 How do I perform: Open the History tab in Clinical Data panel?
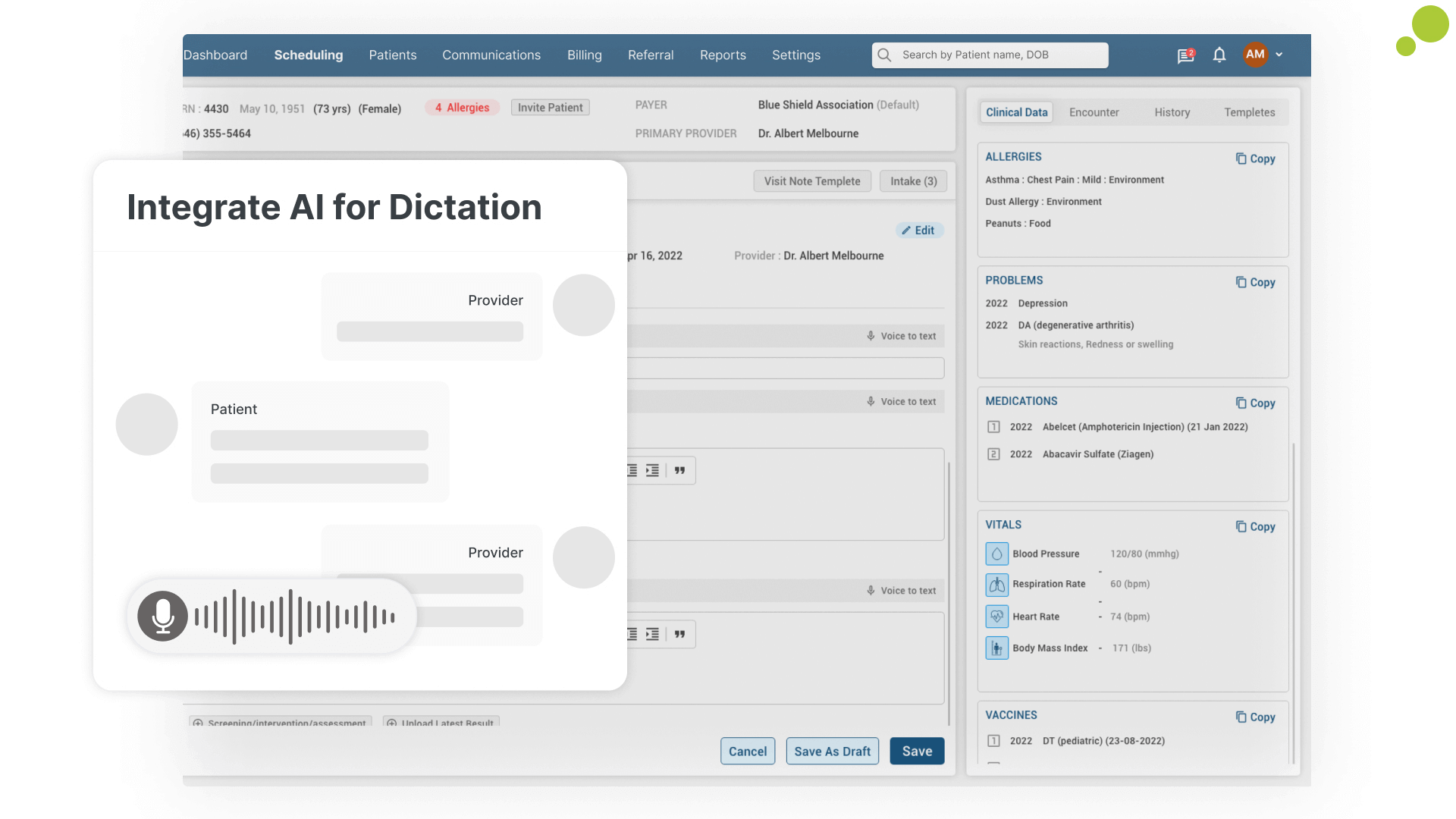pyautogui.click(x=1172, y=111)
